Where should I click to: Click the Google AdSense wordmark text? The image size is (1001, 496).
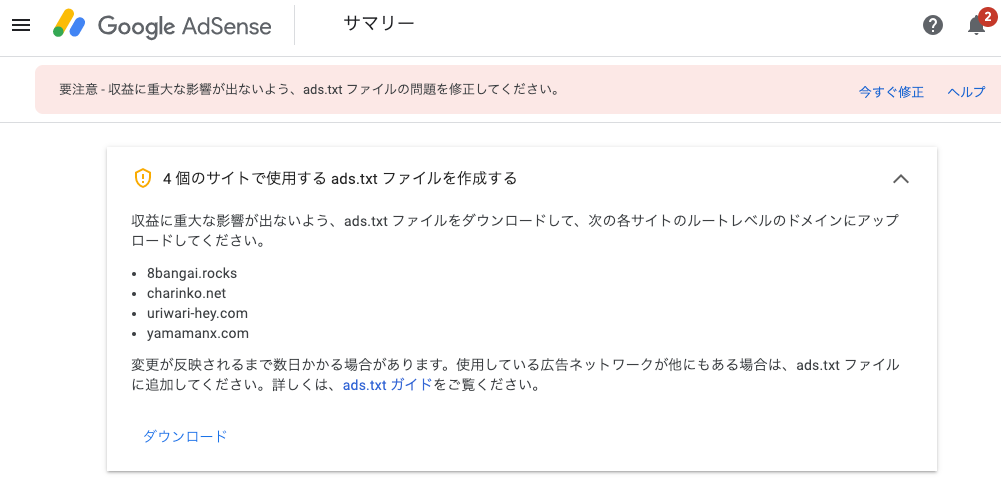[x=184, y=26]
